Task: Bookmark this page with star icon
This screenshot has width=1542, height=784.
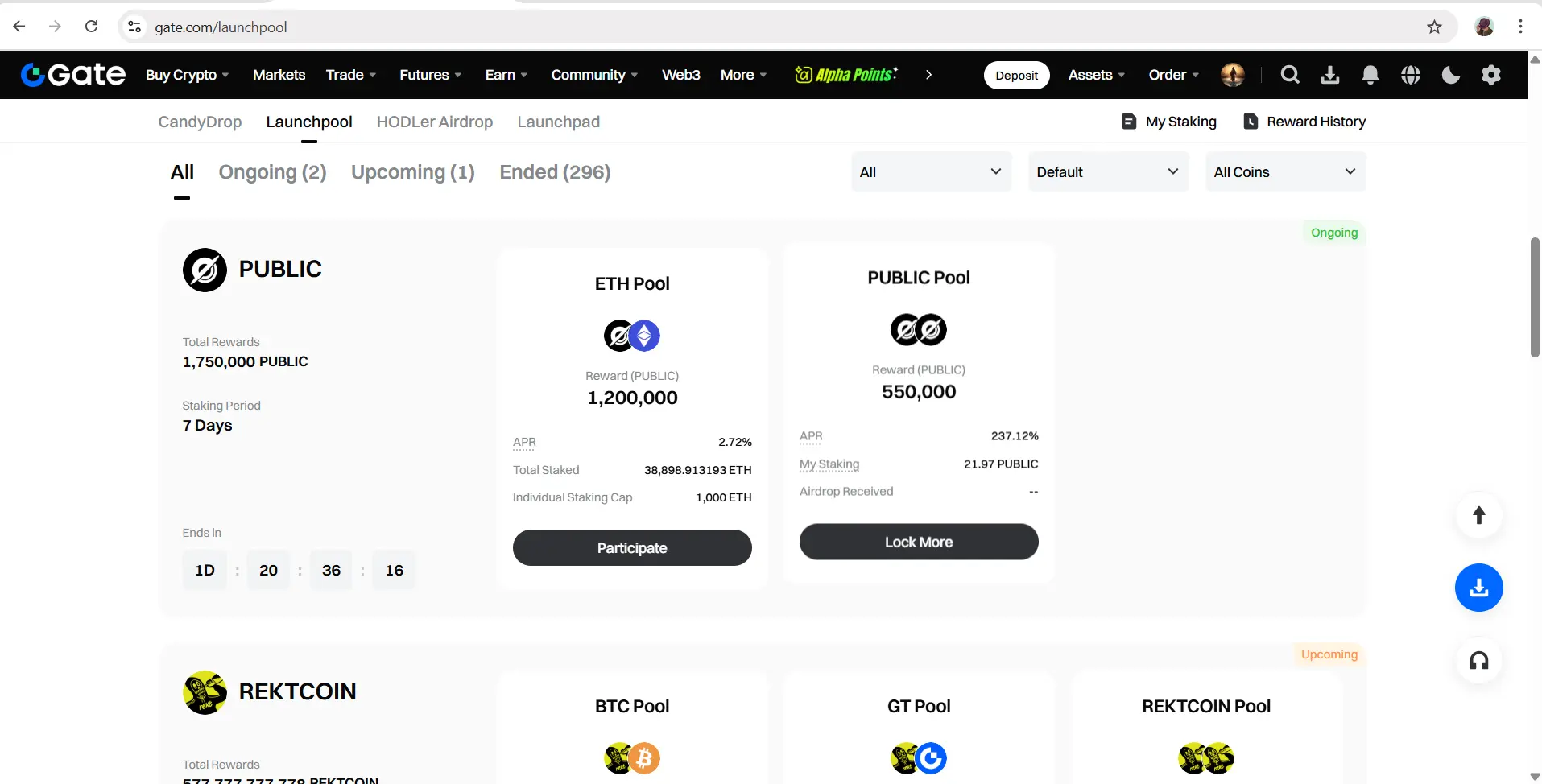Action: pyautogui.click(x=1434, y=27)
